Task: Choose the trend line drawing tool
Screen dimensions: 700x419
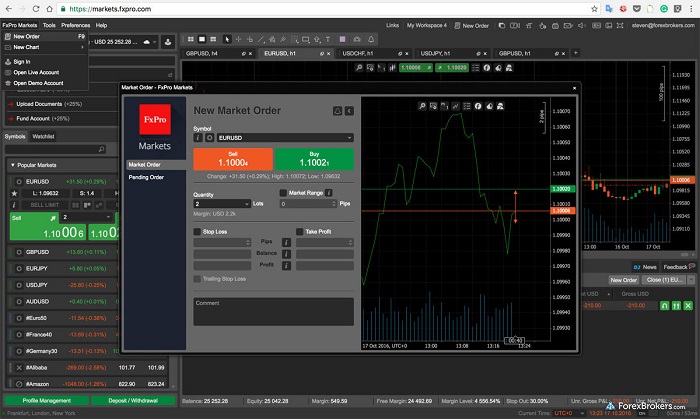Action: click(x=261, y=39)
